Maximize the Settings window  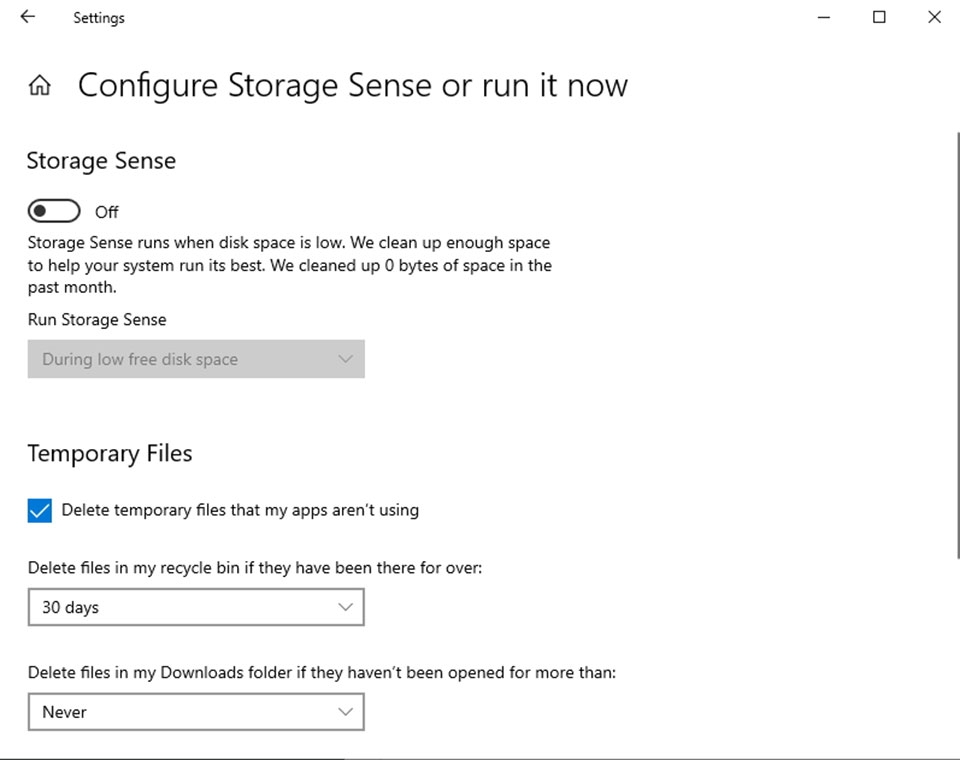(879, 17)
